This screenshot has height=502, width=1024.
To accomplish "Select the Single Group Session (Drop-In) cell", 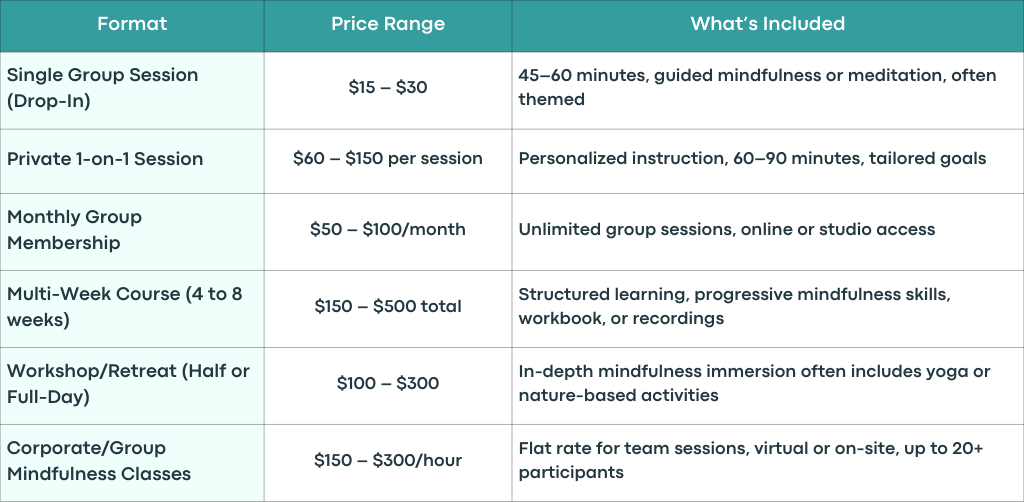I will pos(132,91).
